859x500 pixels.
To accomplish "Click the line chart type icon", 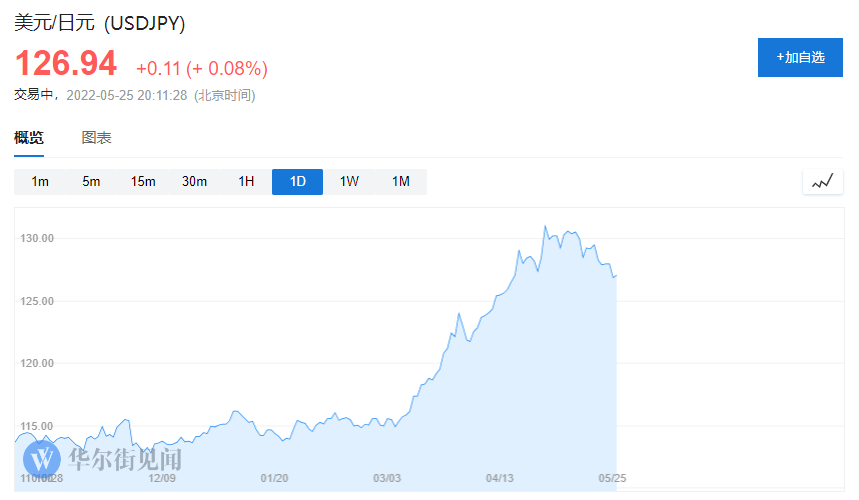I will pyautogui.click(x=822, y=182).
